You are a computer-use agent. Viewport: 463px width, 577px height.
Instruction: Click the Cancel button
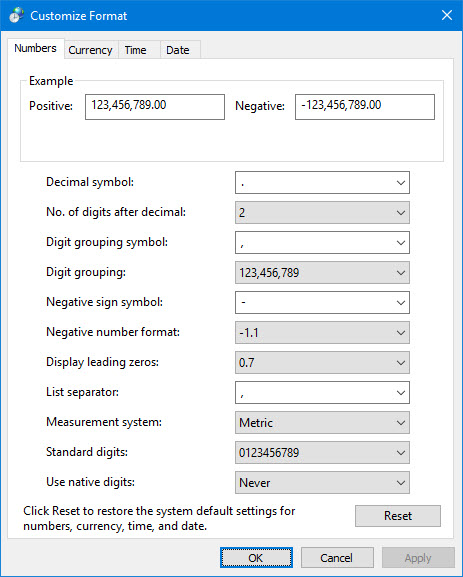(x=337, y=557)
